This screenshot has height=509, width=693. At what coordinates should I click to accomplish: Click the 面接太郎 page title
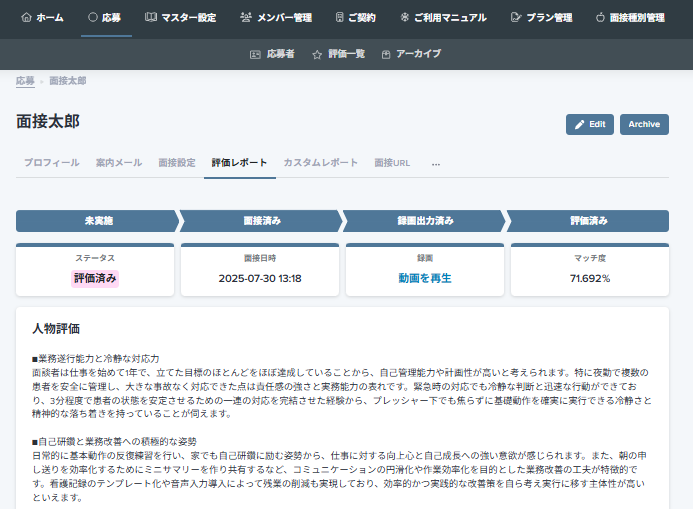click(x=48, y=122)
